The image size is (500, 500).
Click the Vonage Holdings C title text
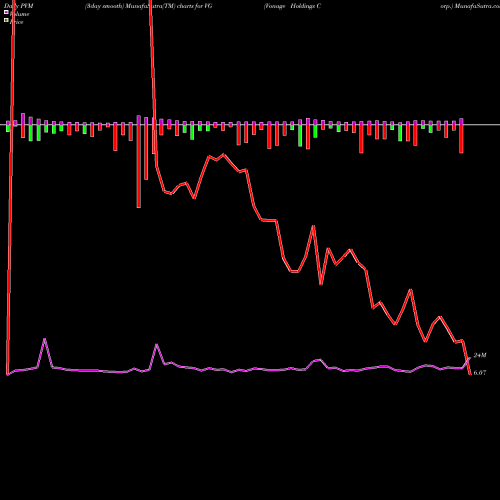point(292,6)
